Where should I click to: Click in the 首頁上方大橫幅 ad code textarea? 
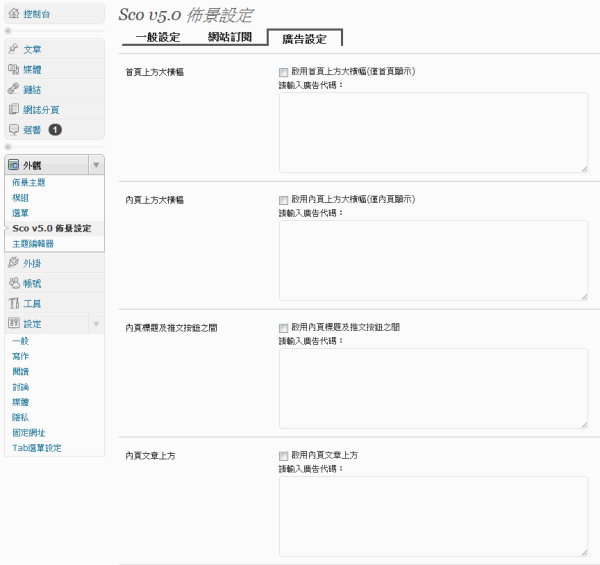[x=433, y=132]
